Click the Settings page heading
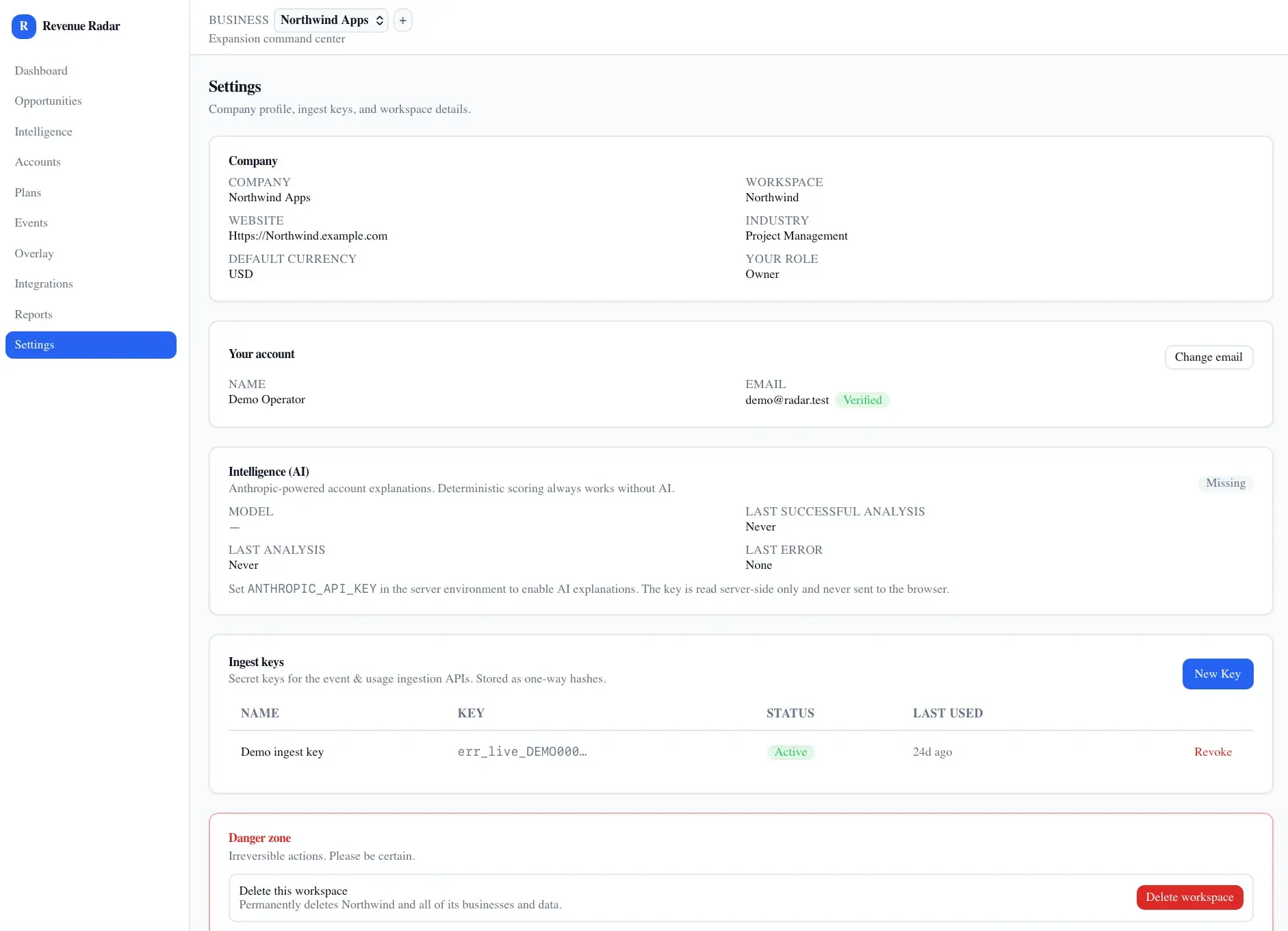The width and height of the screenshot is (1288, 931). [x=235, y=86]
